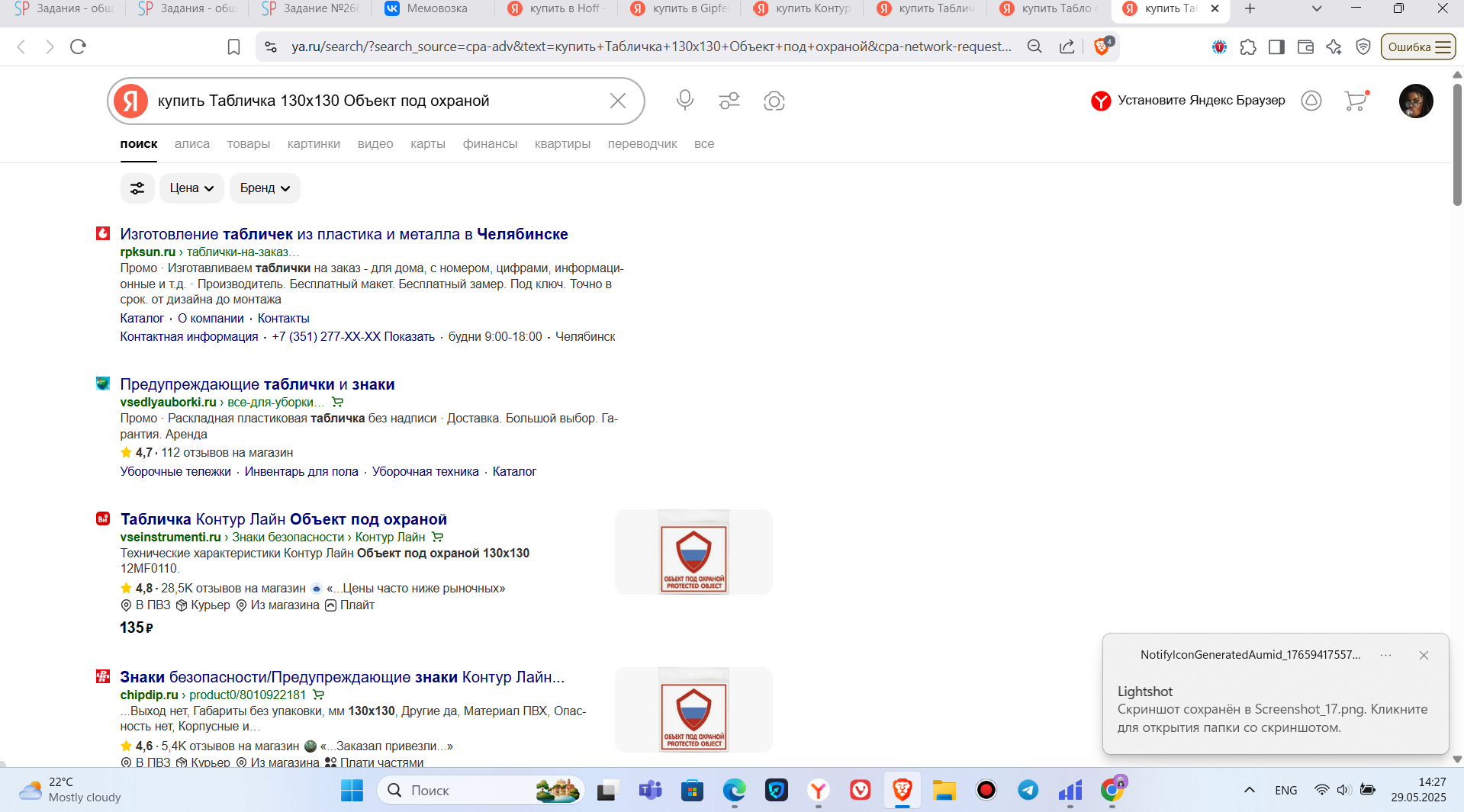Open the Цена dropdown filter
The width and height of the screenshot is (1464, 812).
click(x=191, y=188)
